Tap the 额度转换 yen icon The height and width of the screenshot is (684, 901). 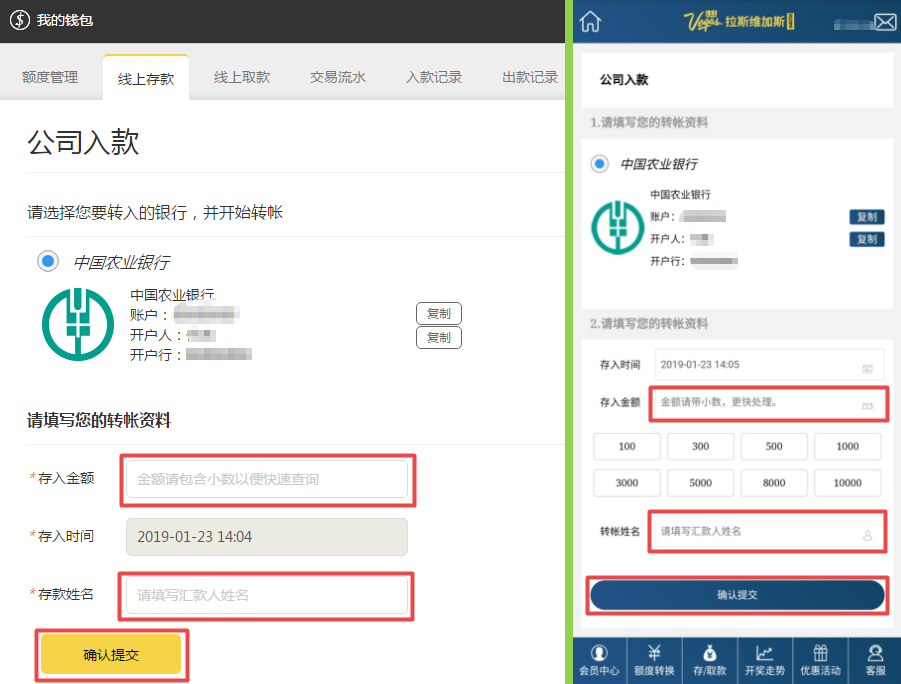[654, 660]
